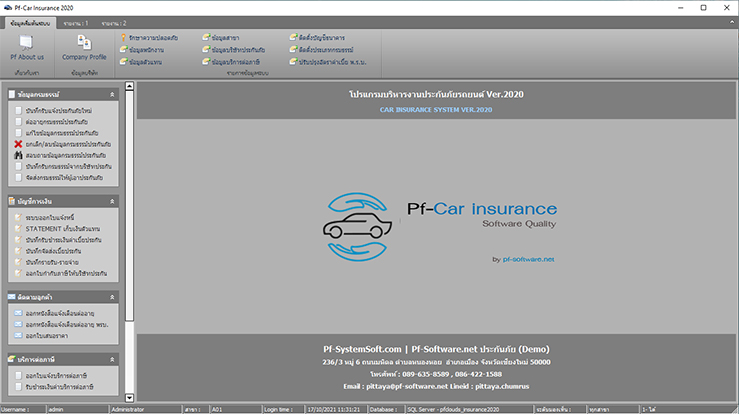Image resolution: width=739 pixels, height=414 pixels.
Task: Open จัดส่งกรมธรรม์ให้ผู้เอาประกันภัย item
Action: click(x=58, y=178)
